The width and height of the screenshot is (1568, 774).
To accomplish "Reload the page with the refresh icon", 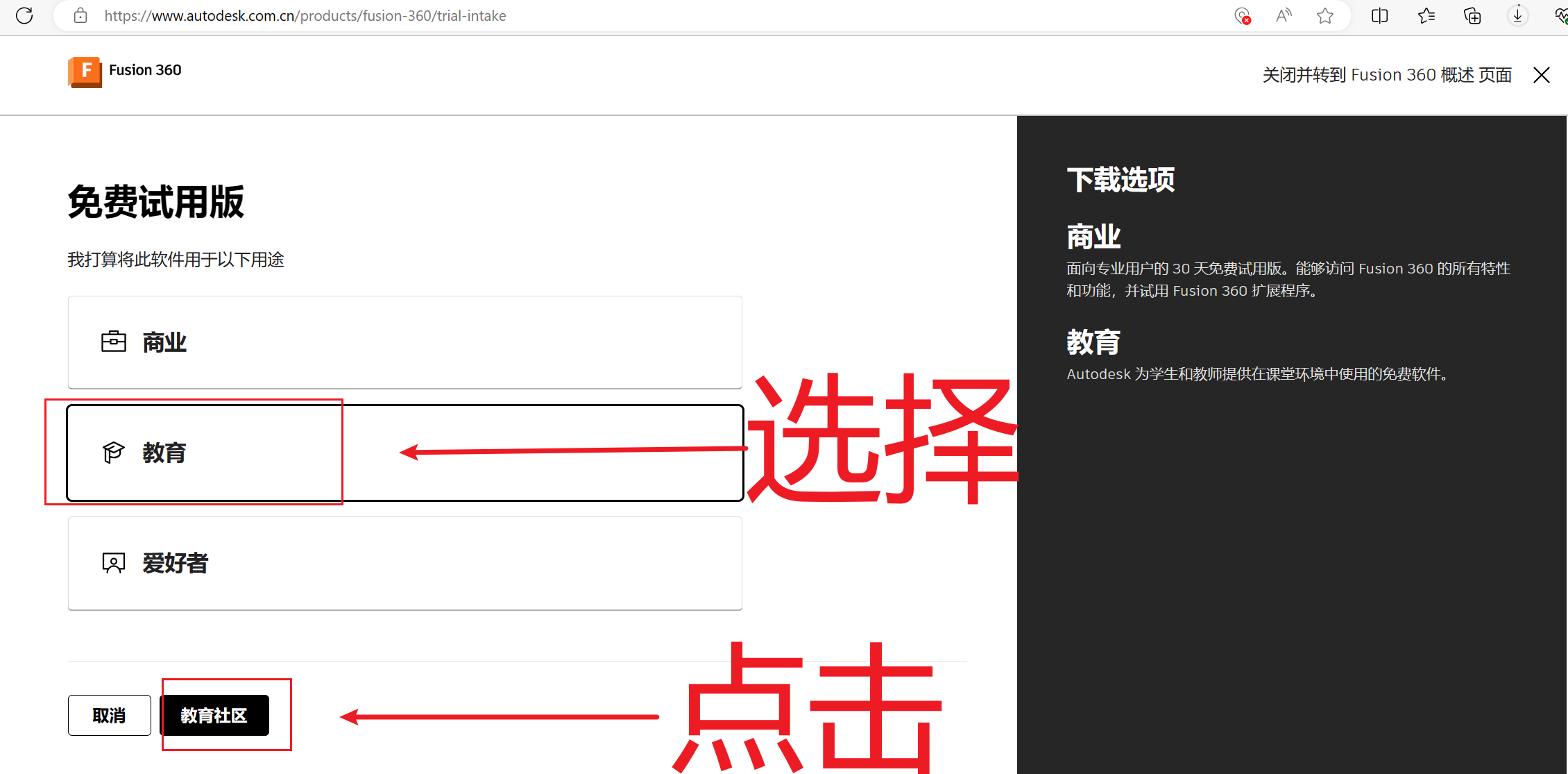I will 24,15.
